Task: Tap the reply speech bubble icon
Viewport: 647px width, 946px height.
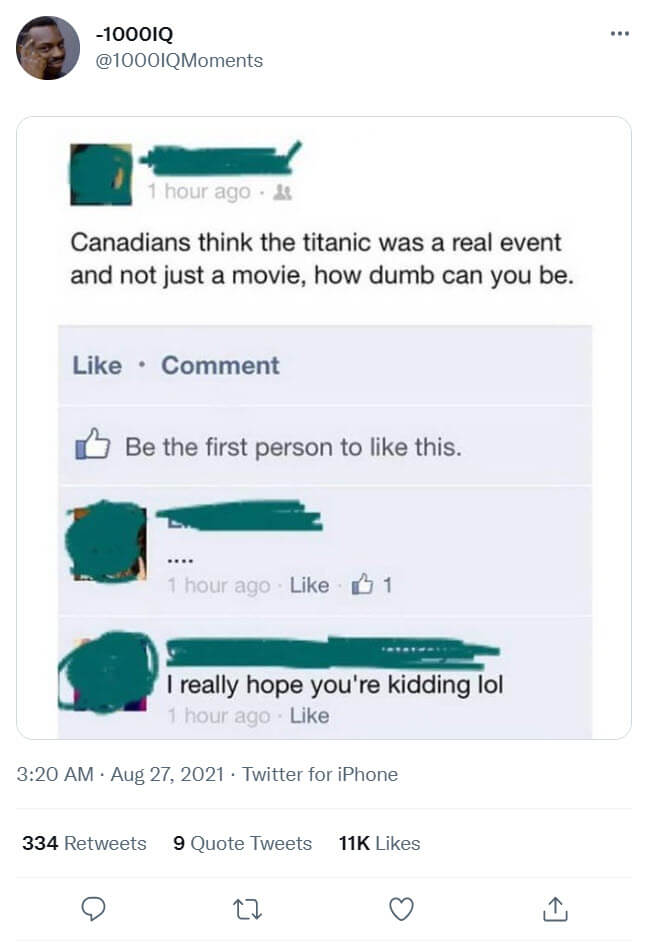Action: [93, 909]
